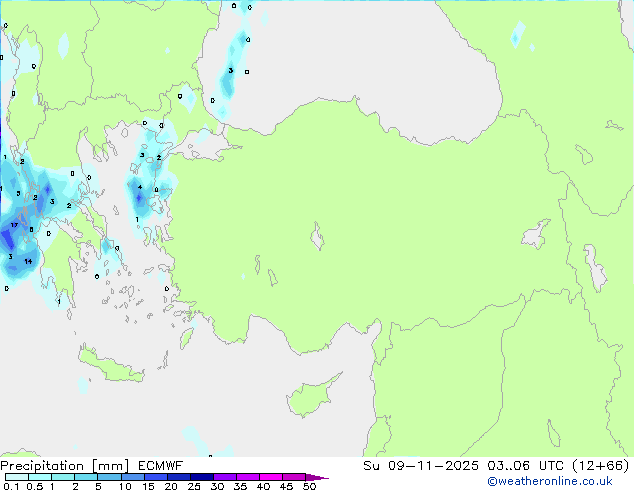Click the legend label '10'
Viewport: 634px width, 490px height.
click(125, 486)
